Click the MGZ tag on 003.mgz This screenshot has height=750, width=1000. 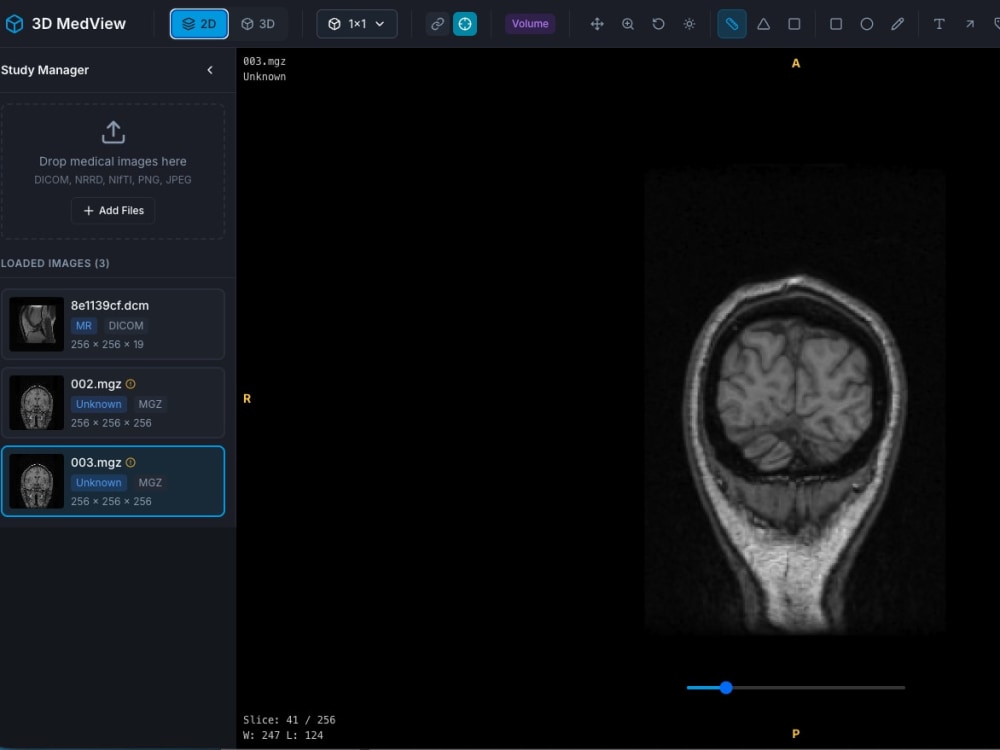[150, 482]
